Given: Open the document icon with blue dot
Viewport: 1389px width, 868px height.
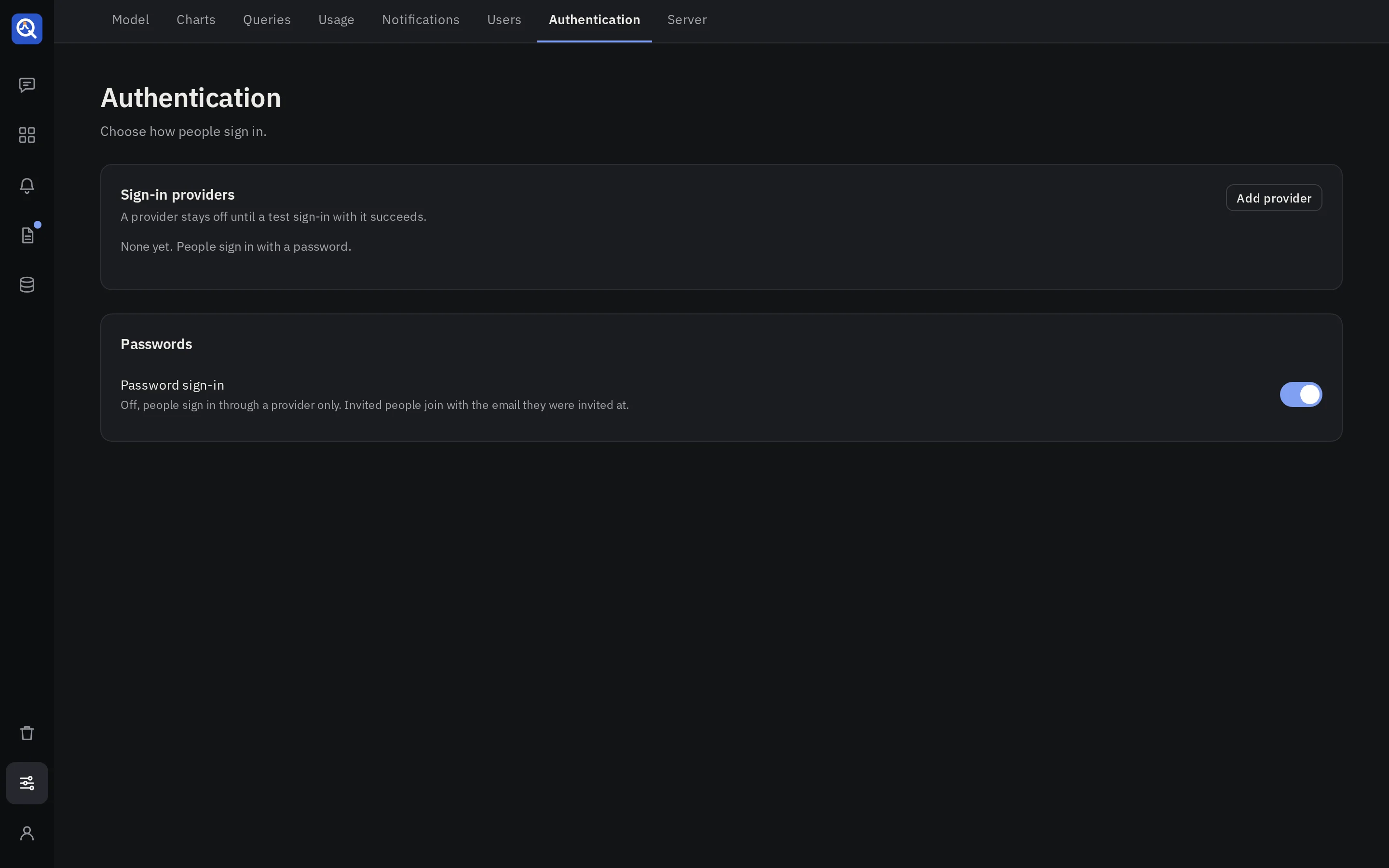Looking at the screenshot, I should [27, 235].
